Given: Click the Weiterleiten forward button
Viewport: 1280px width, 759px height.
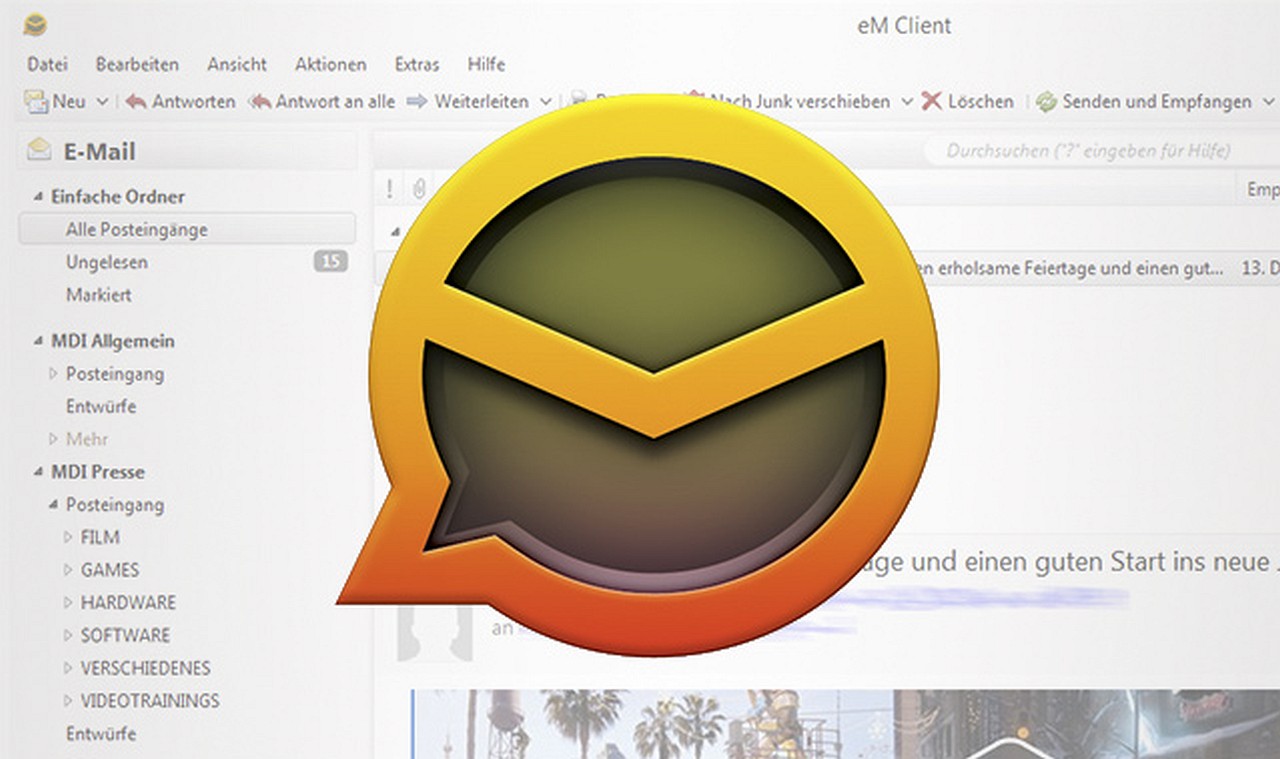Looking at the screenshot, I should click(469, 102).
